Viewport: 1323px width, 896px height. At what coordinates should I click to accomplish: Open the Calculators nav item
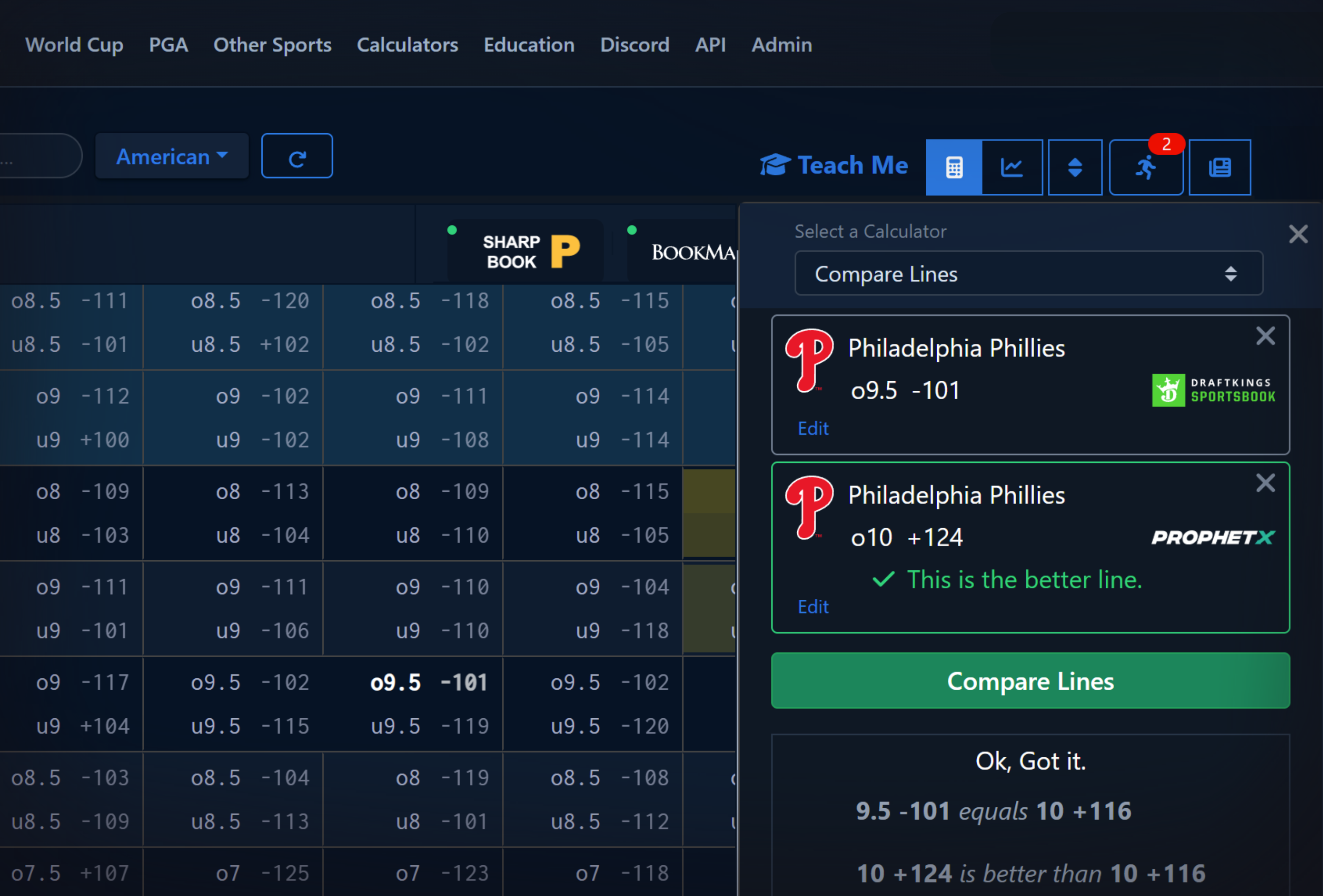click(408, 45)
